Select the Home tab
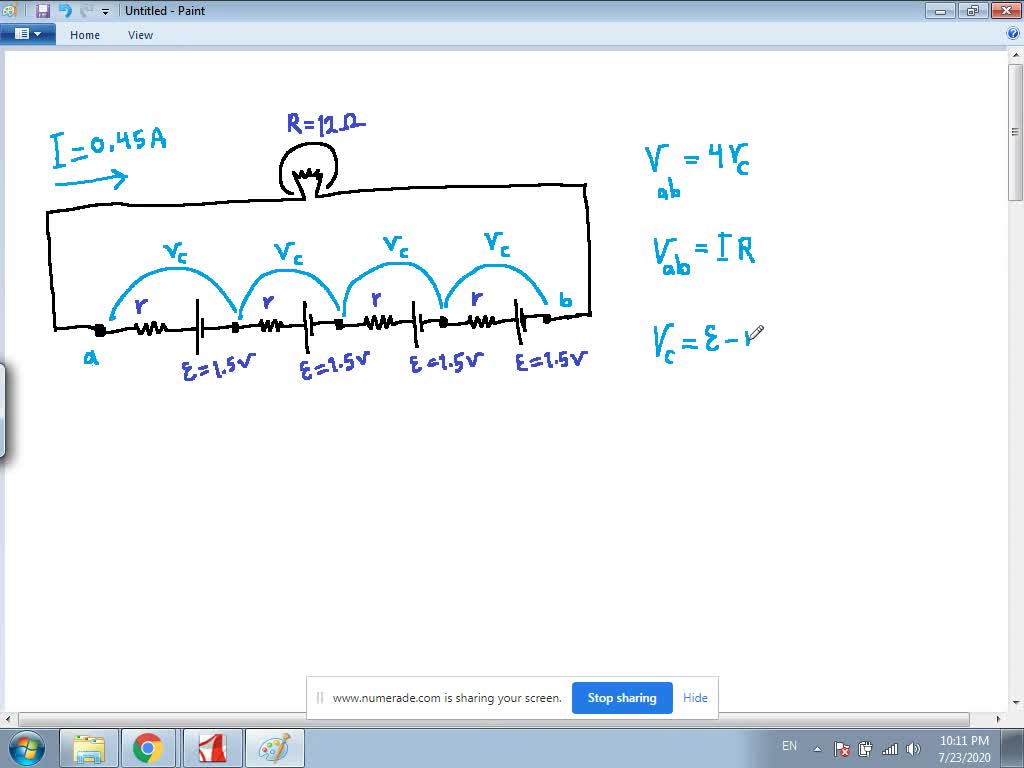The image size is (1024, 768). tap(84, 34)
